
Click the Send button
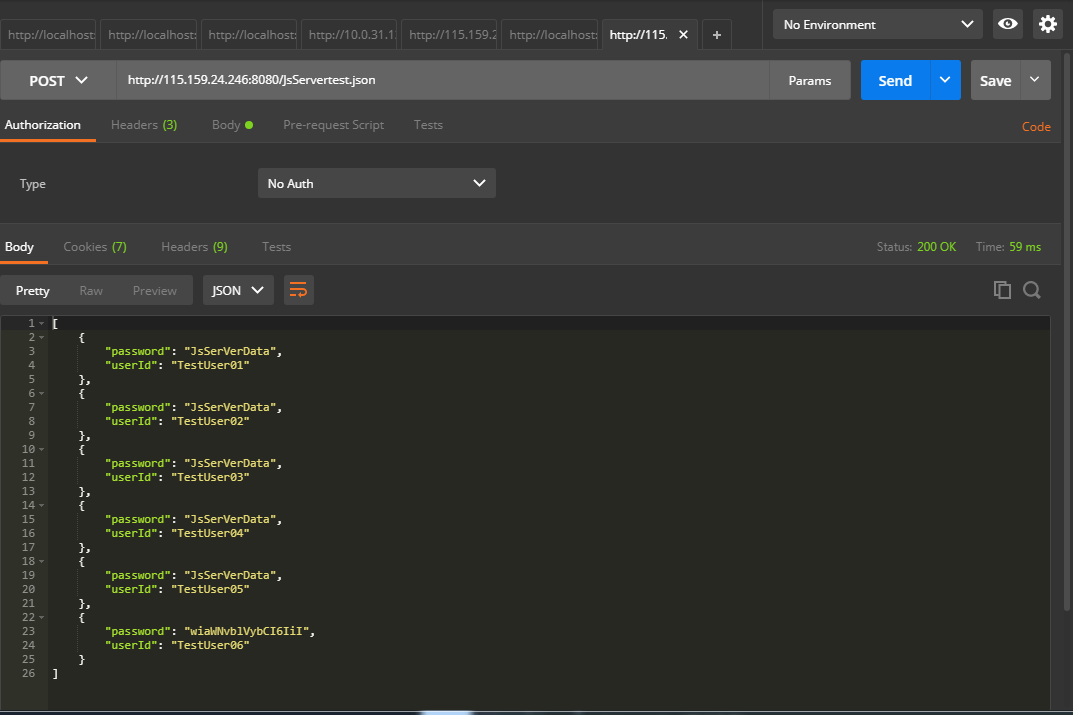895,80
